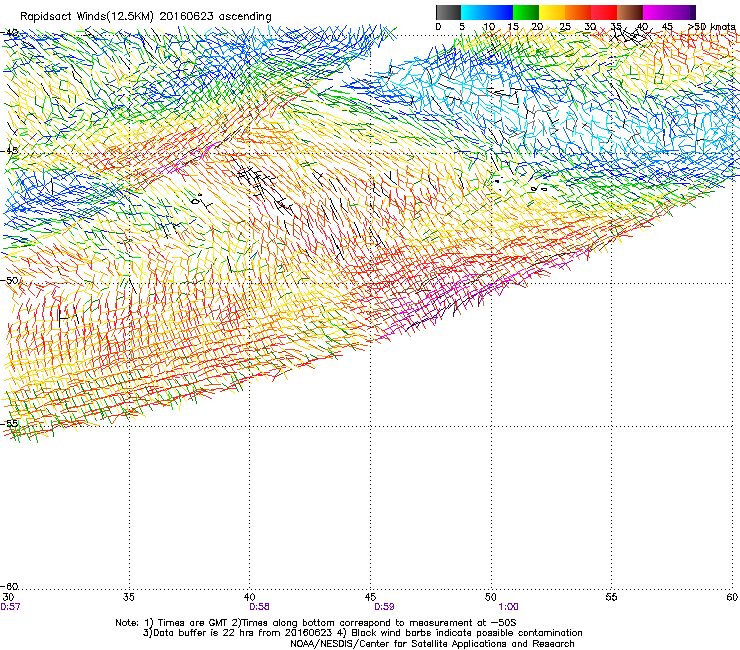The height and width of the screenshot is (650, 740).
Task: Click the '-55' latitude axis label
Action: tap(10, 423)
